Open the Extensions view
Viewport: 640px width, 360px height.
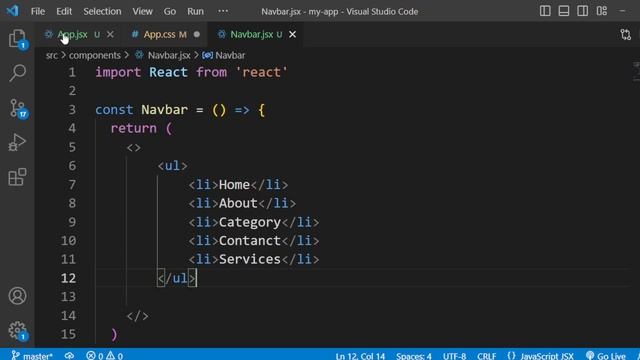pyautogui.click(x=17, y=177)
